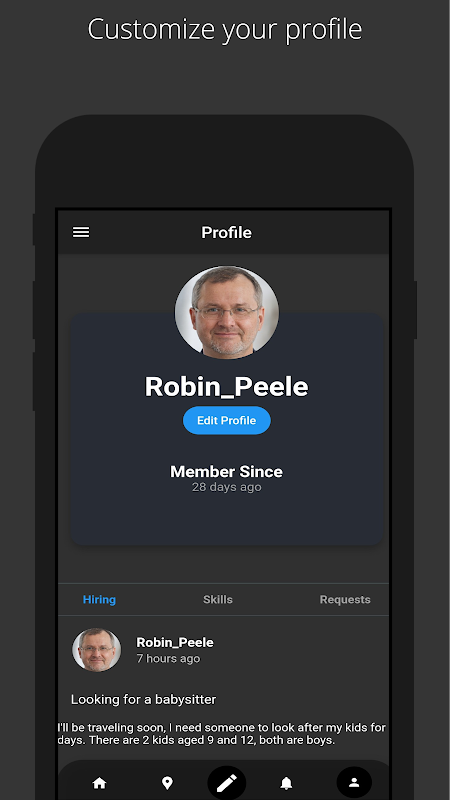
Task: Go to the home tab icon
Action: (99, 783)
